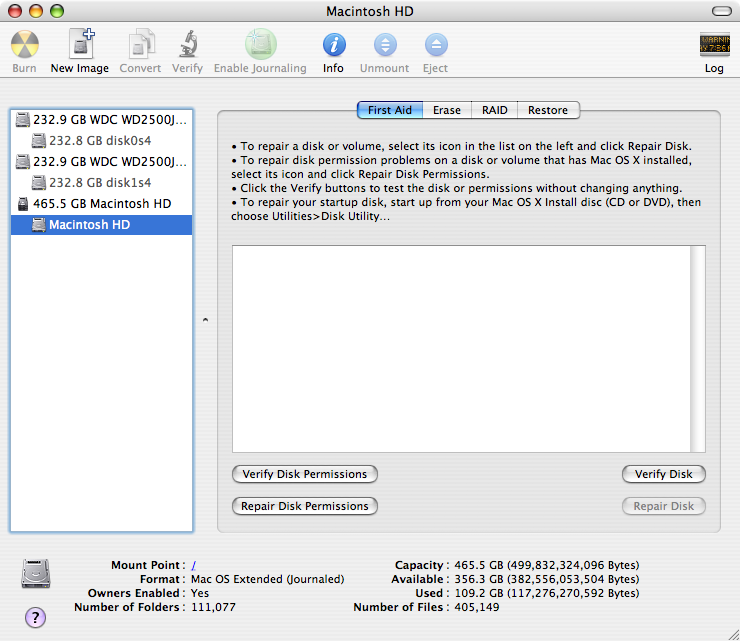This screenshot has height=641, width=740.
Task: Select the first 232.9 GB WDC disk
Action: (x=101, y=120)
